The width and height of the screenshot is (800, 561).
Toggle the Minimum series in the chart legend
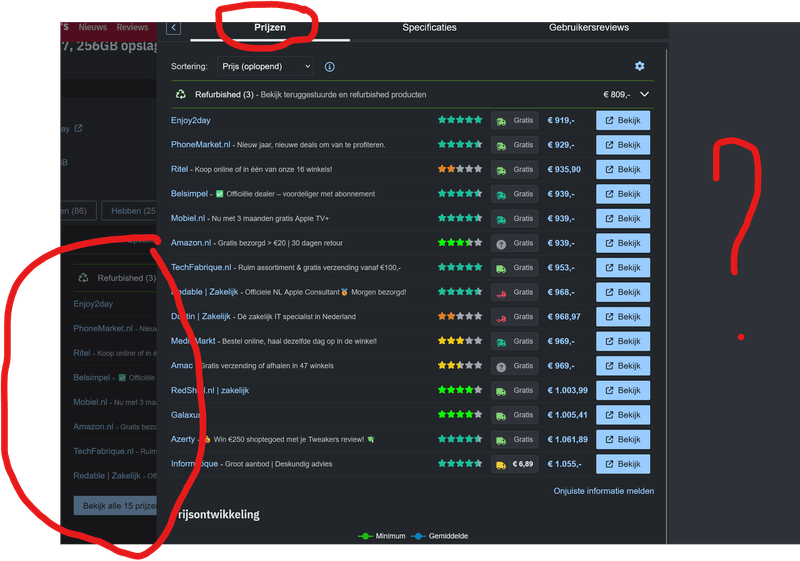coord(382,536)
